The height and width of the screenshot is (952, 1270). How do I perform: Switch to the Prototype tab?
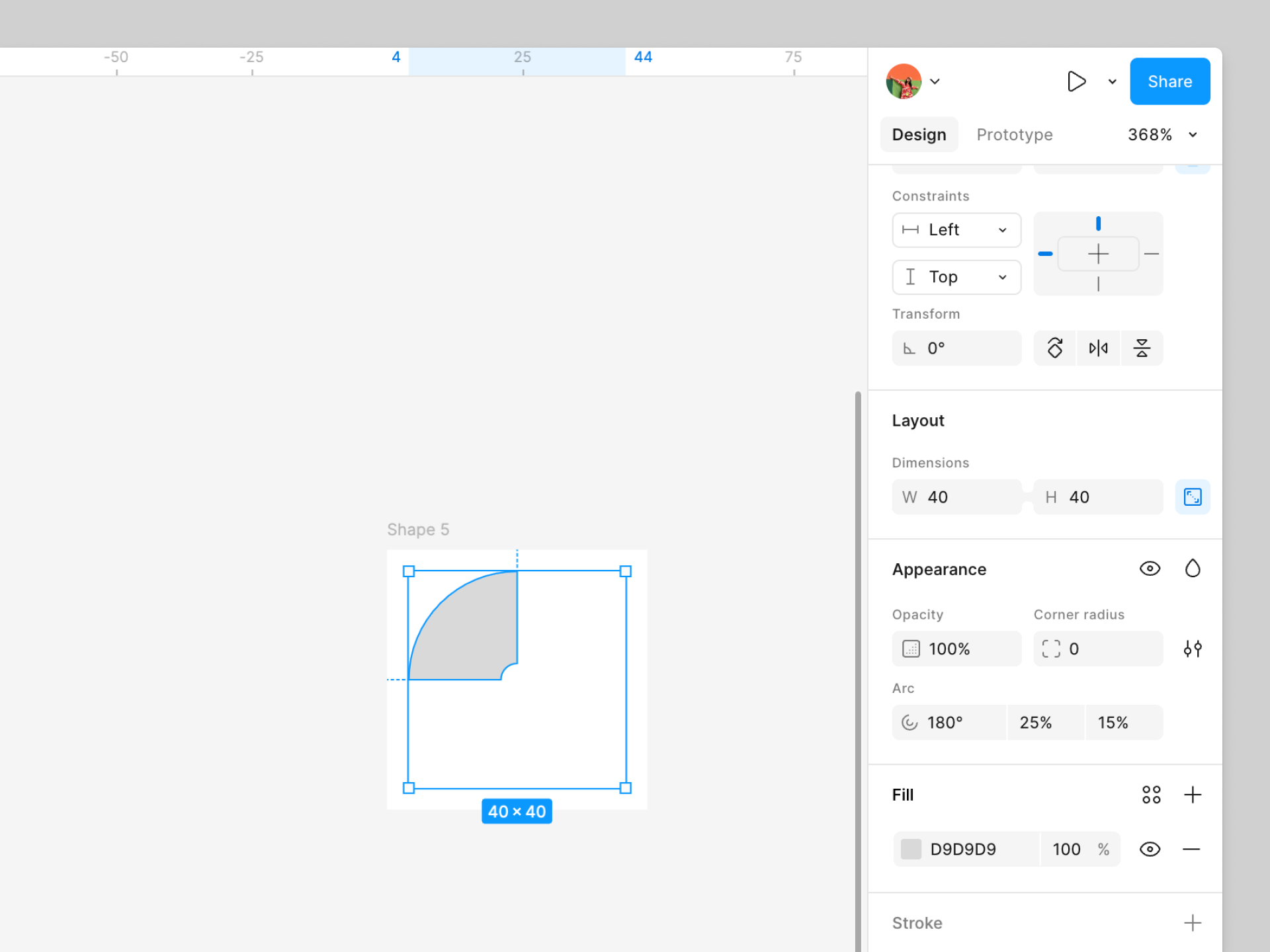pyautogui.click(x=1014, y=135)
